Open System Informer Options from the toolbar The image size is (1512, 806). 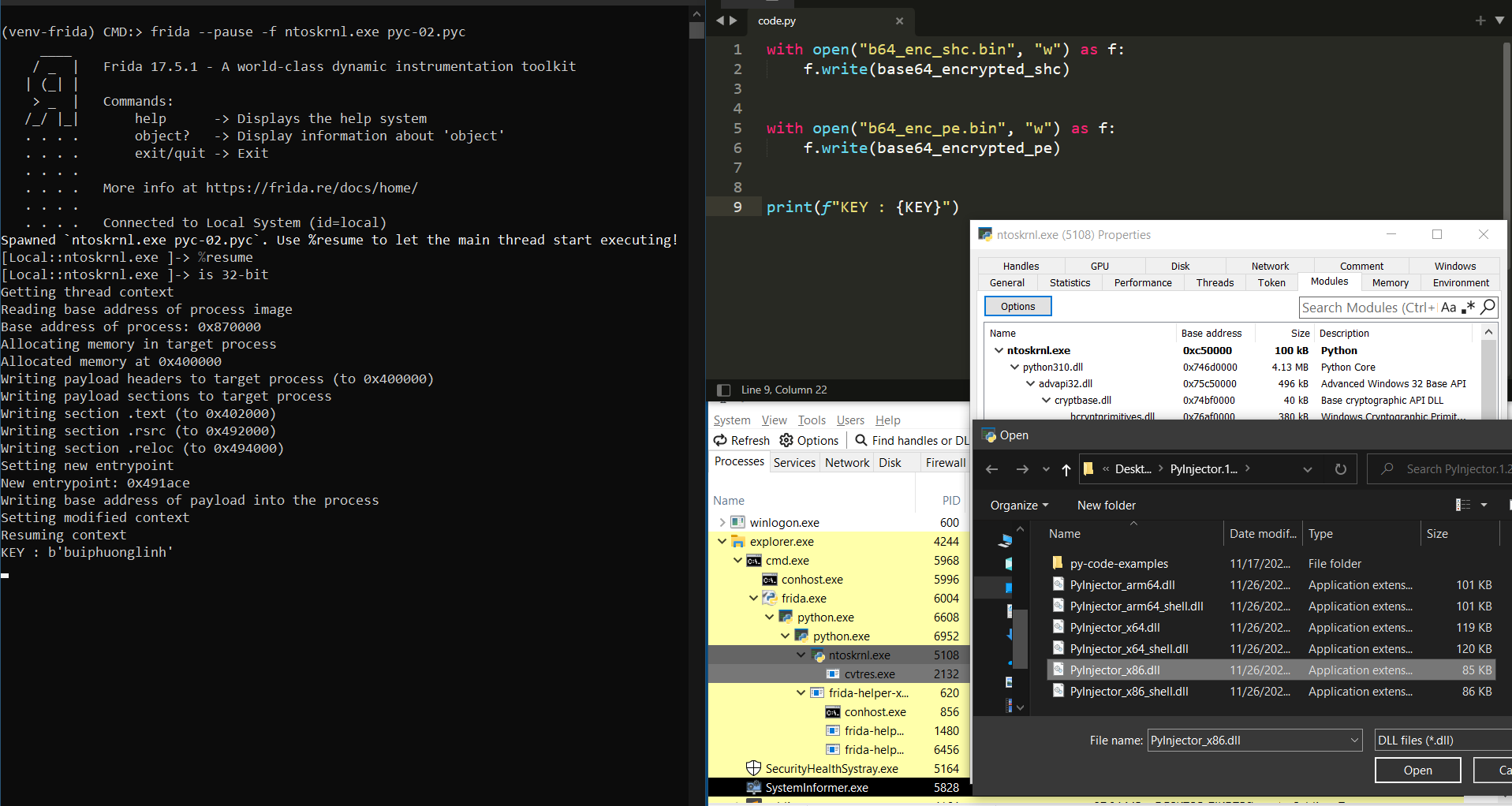[809, 441]
